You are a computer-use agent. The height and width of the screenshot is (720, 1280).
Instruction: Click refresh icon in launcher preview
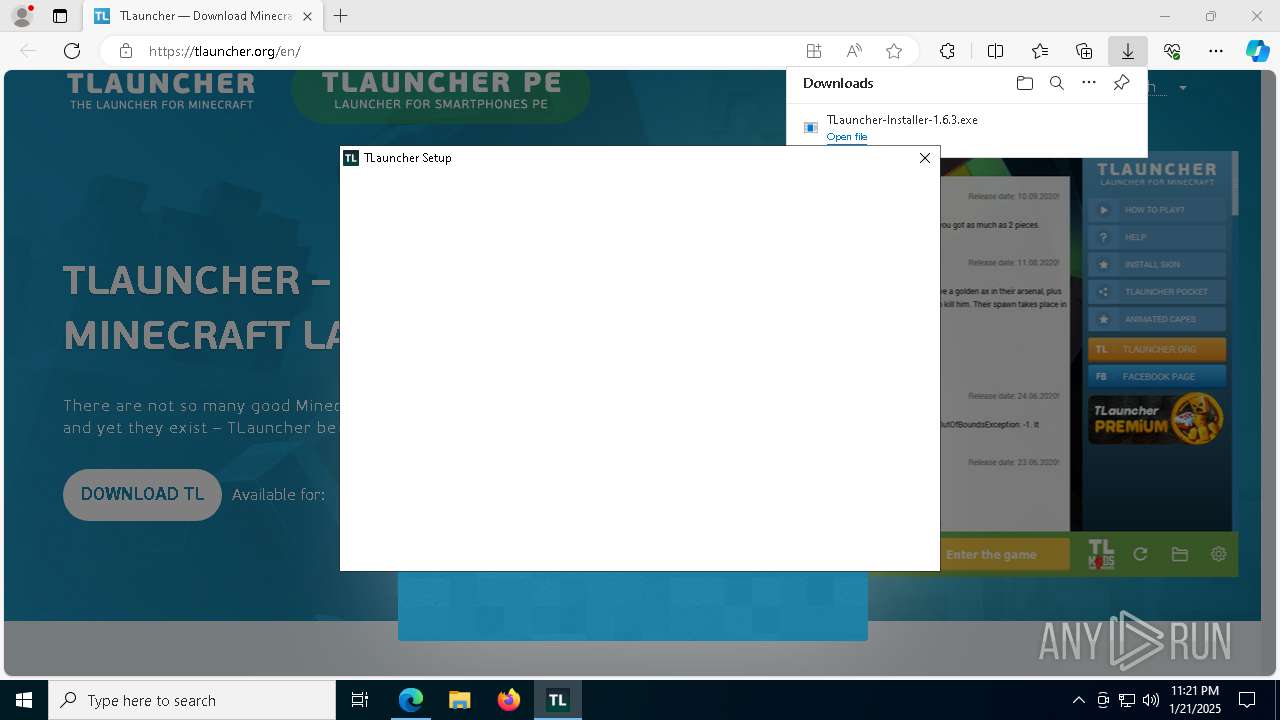click(1140, 554)
